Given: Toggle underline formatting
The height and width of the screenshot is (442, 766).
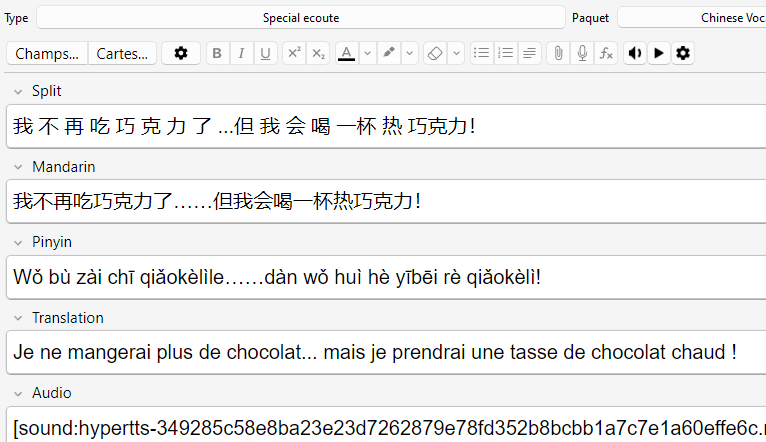Looking at the screenshot, I should (x=265, y=54).
